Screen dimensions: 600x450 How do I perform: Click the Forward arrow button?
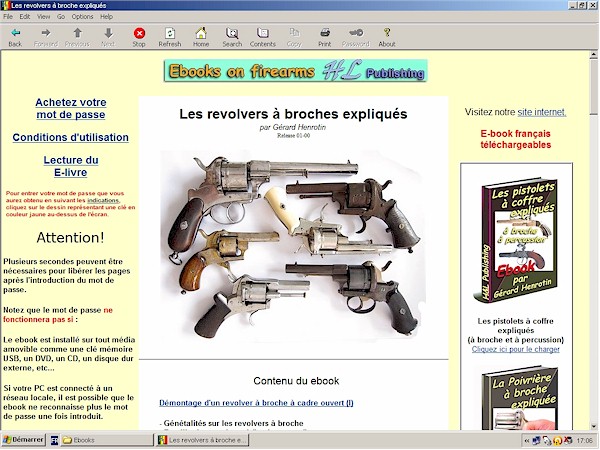(46, 37)
